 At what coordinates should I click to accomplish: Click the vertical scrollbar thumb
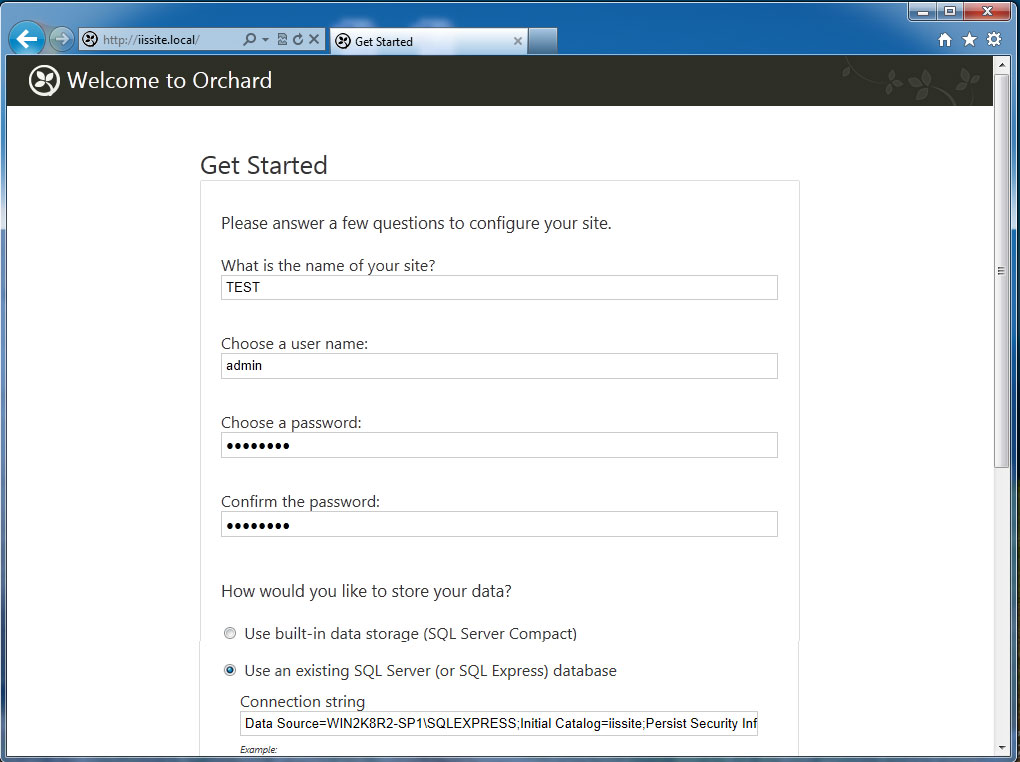(x=1001, y=271)
